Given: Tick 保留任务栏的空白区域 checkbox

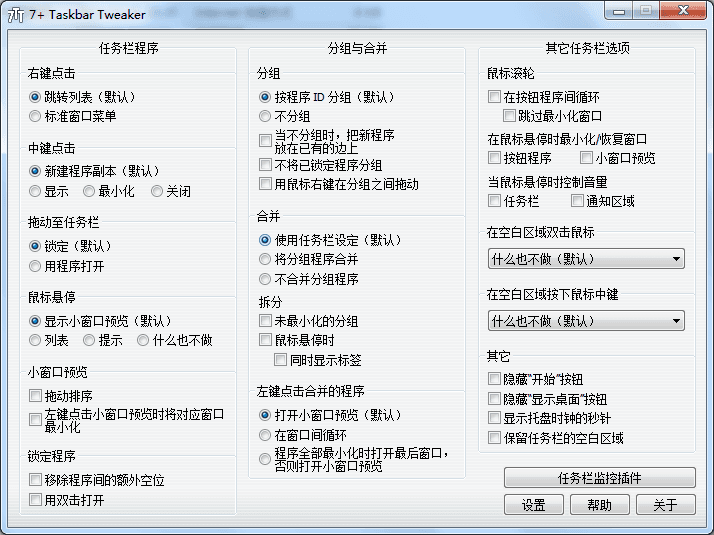Looking at the screenshot, I should (494, 438).
